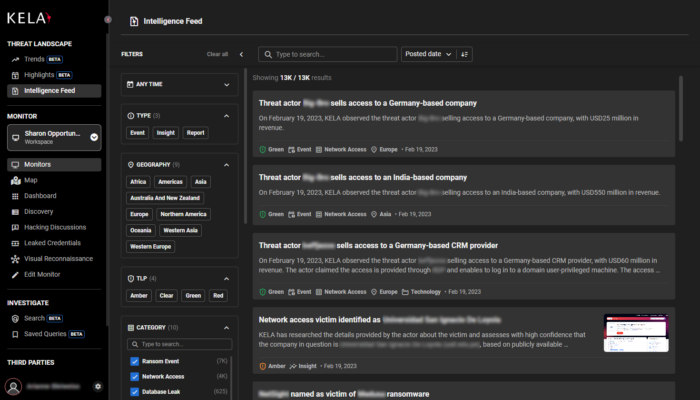Toggle sort order icon next to Posted date
The image size is (700, 400).
(x=464, y=54)
